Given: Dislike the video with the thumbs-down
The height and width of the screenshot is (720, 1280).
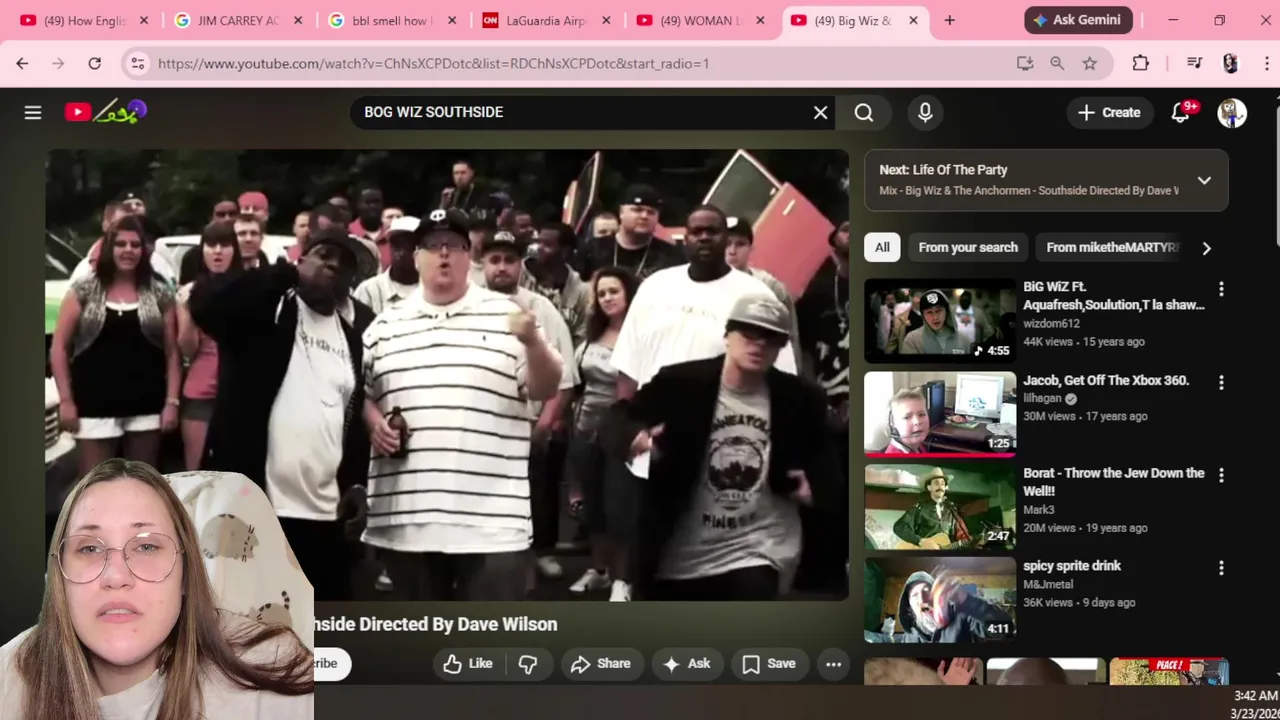Looking at the screenshot, I should coord(528,664).
